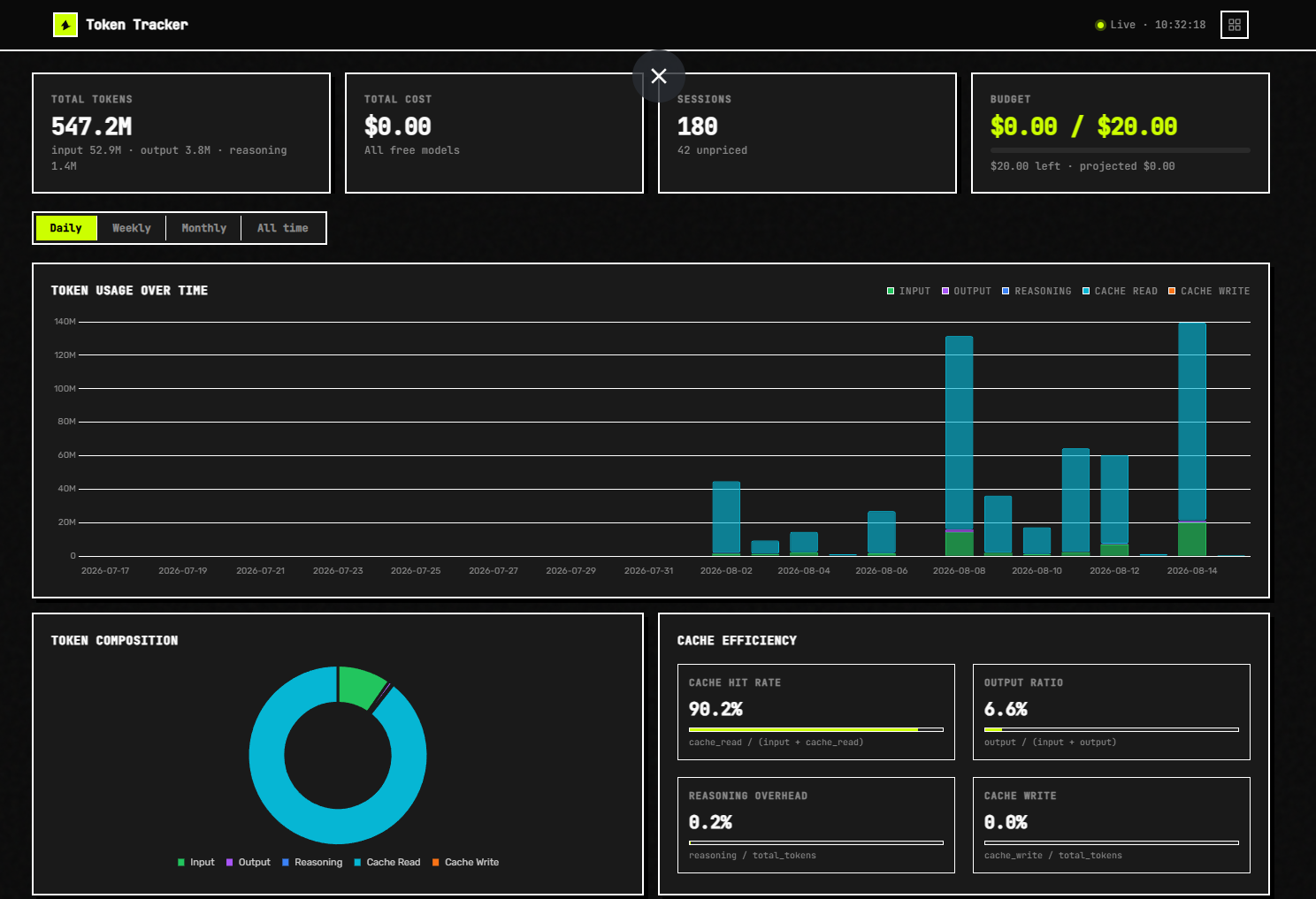
Task: Click the green Live status indicator dot
Action: click(x=1100, y=25)
